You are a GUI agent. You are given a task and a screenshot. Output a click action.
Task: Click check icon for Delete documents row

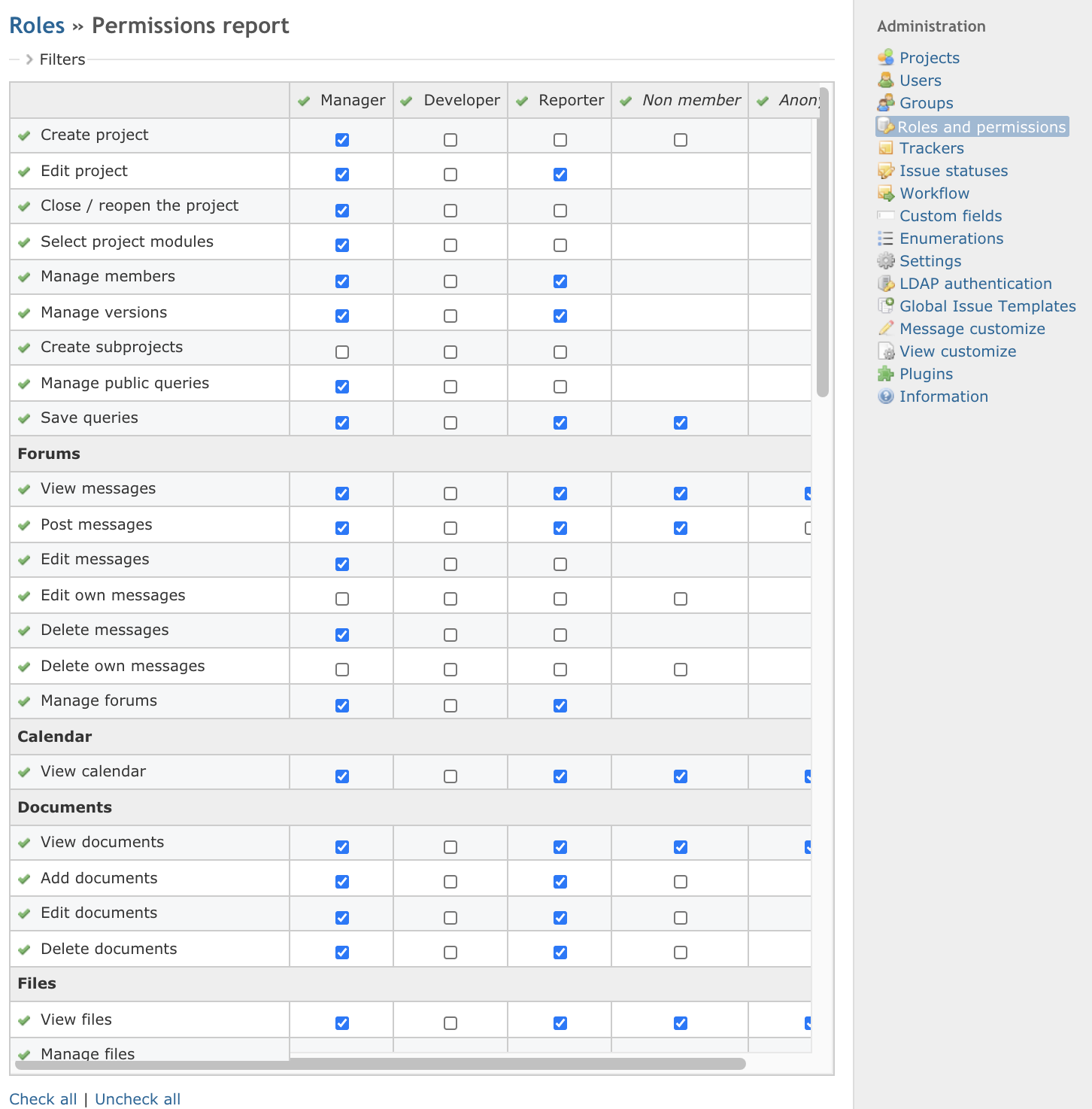click(24, 949)
